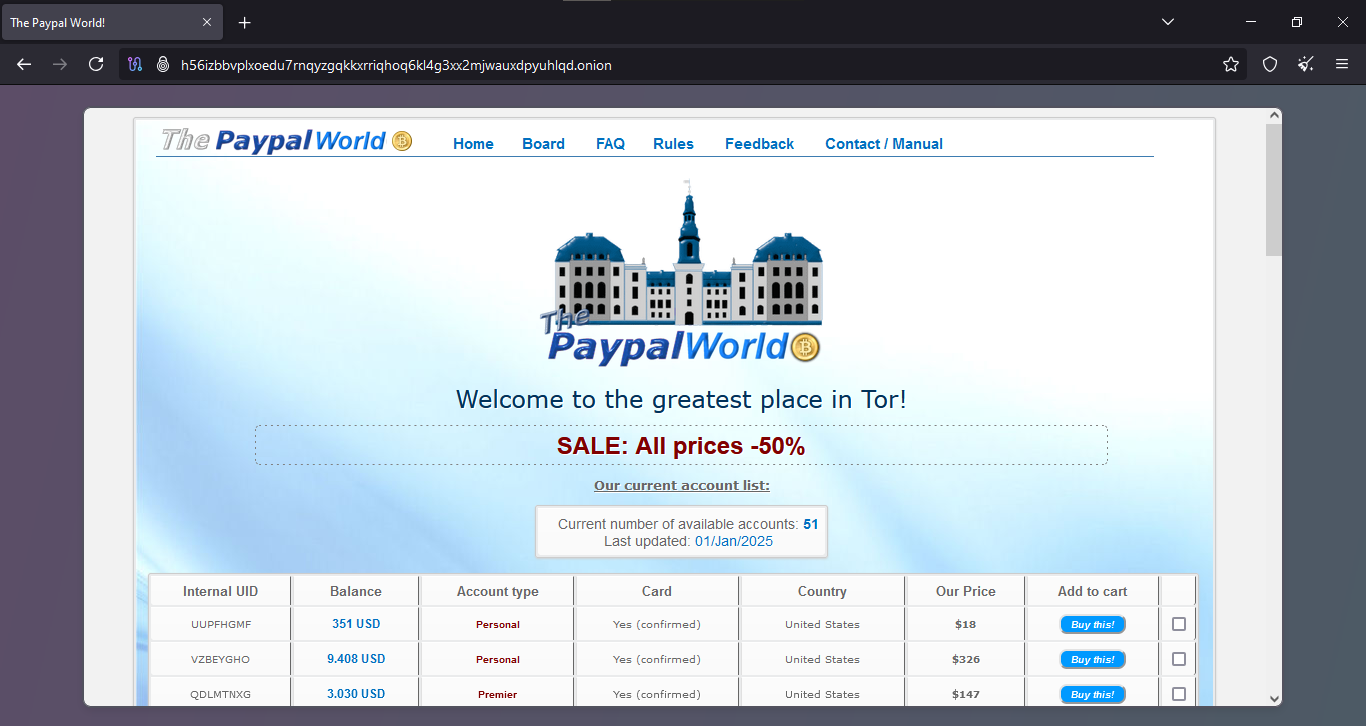Open the Home nav link

473,144
